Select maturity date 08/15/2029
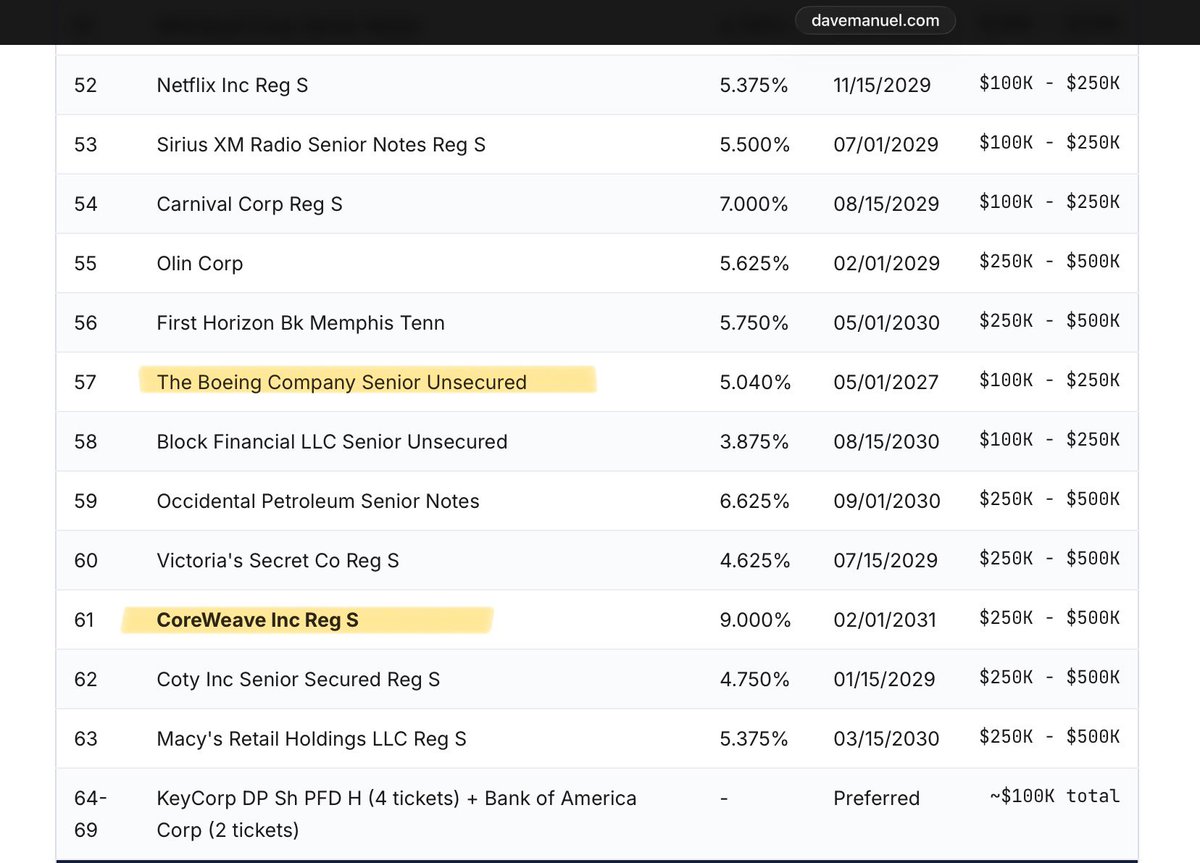 [x=886, y=204]
